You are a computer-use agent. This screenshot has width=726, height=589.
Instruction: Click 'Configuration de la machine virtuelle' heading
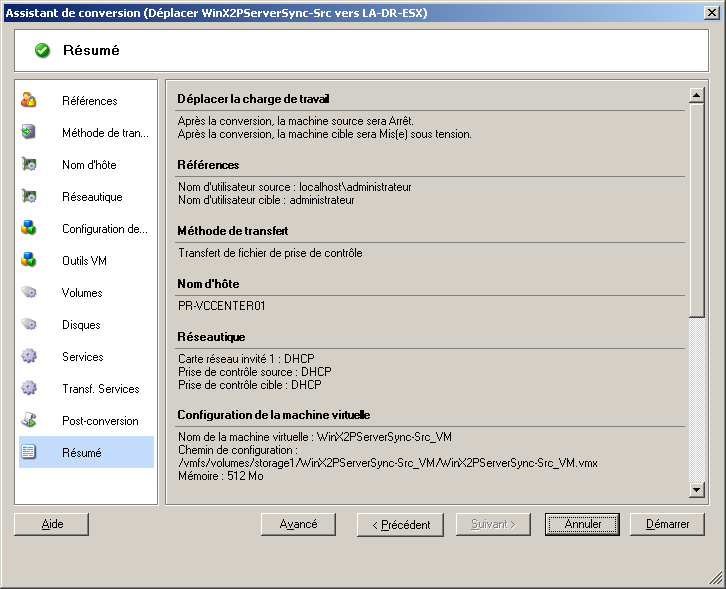[x=274, y=414]
